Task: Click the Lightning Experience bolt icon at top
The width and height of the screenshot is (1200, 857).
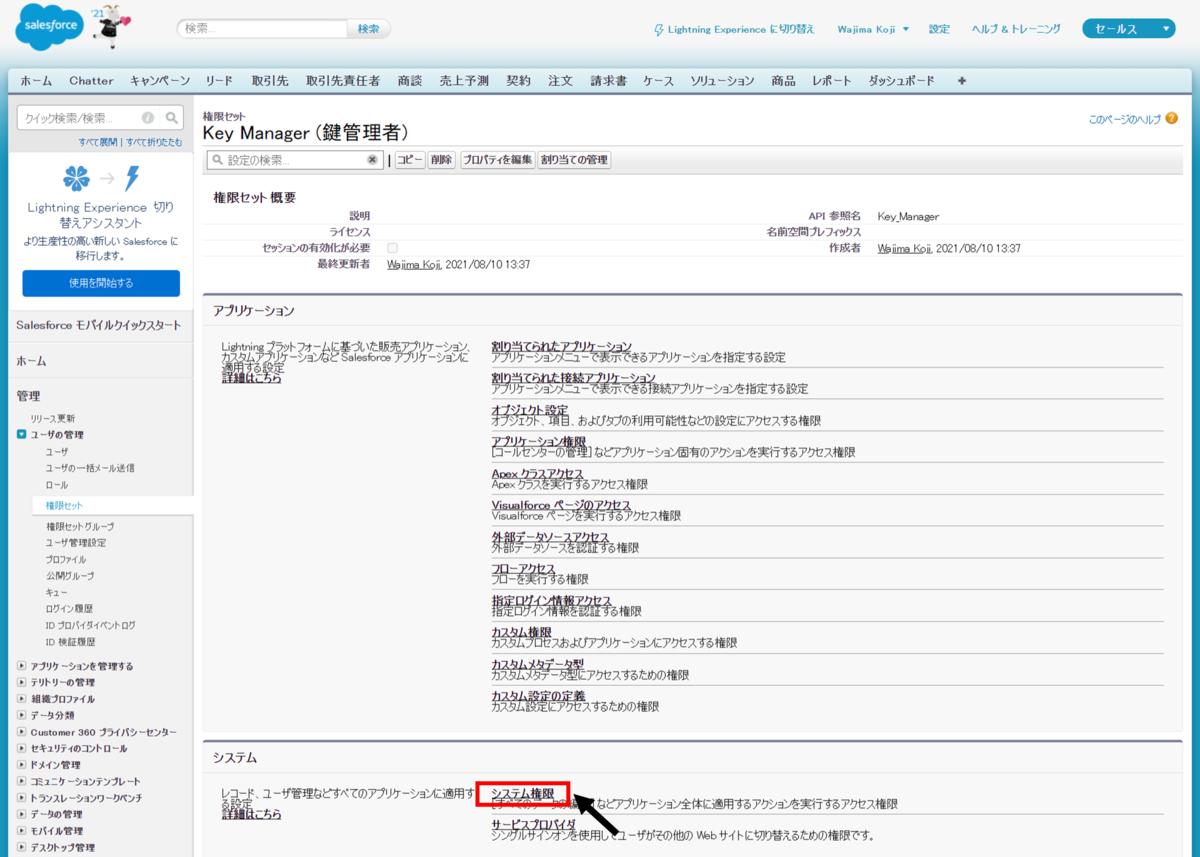Action: click(658, 29)
